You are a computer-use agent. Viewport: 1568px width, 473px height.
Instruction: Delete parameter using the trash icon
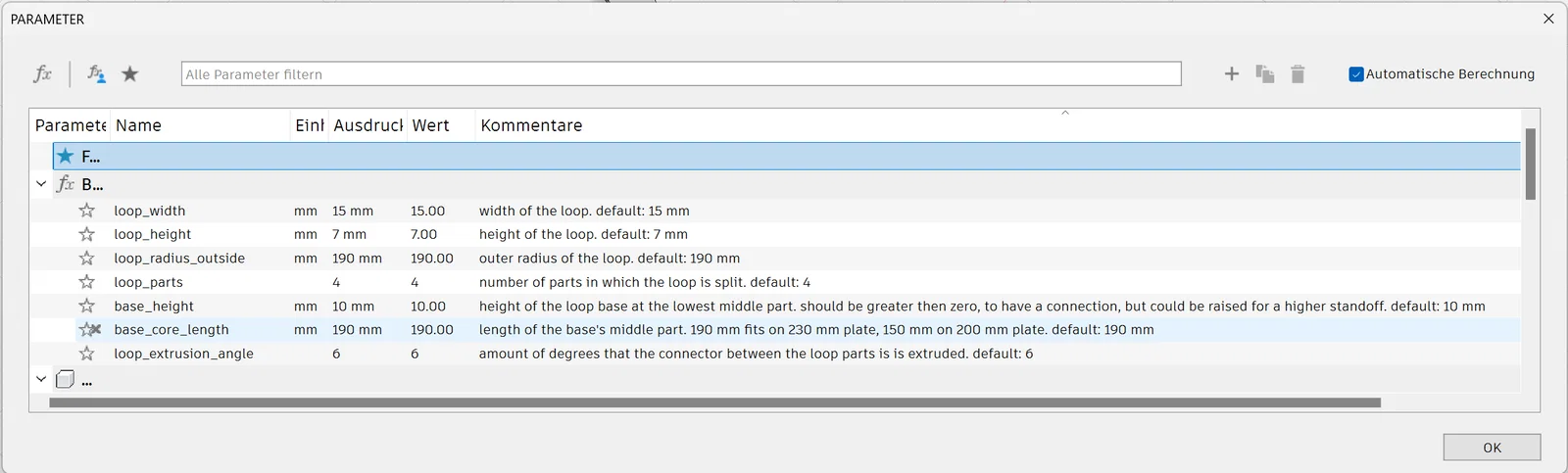tap(1298, 74)
